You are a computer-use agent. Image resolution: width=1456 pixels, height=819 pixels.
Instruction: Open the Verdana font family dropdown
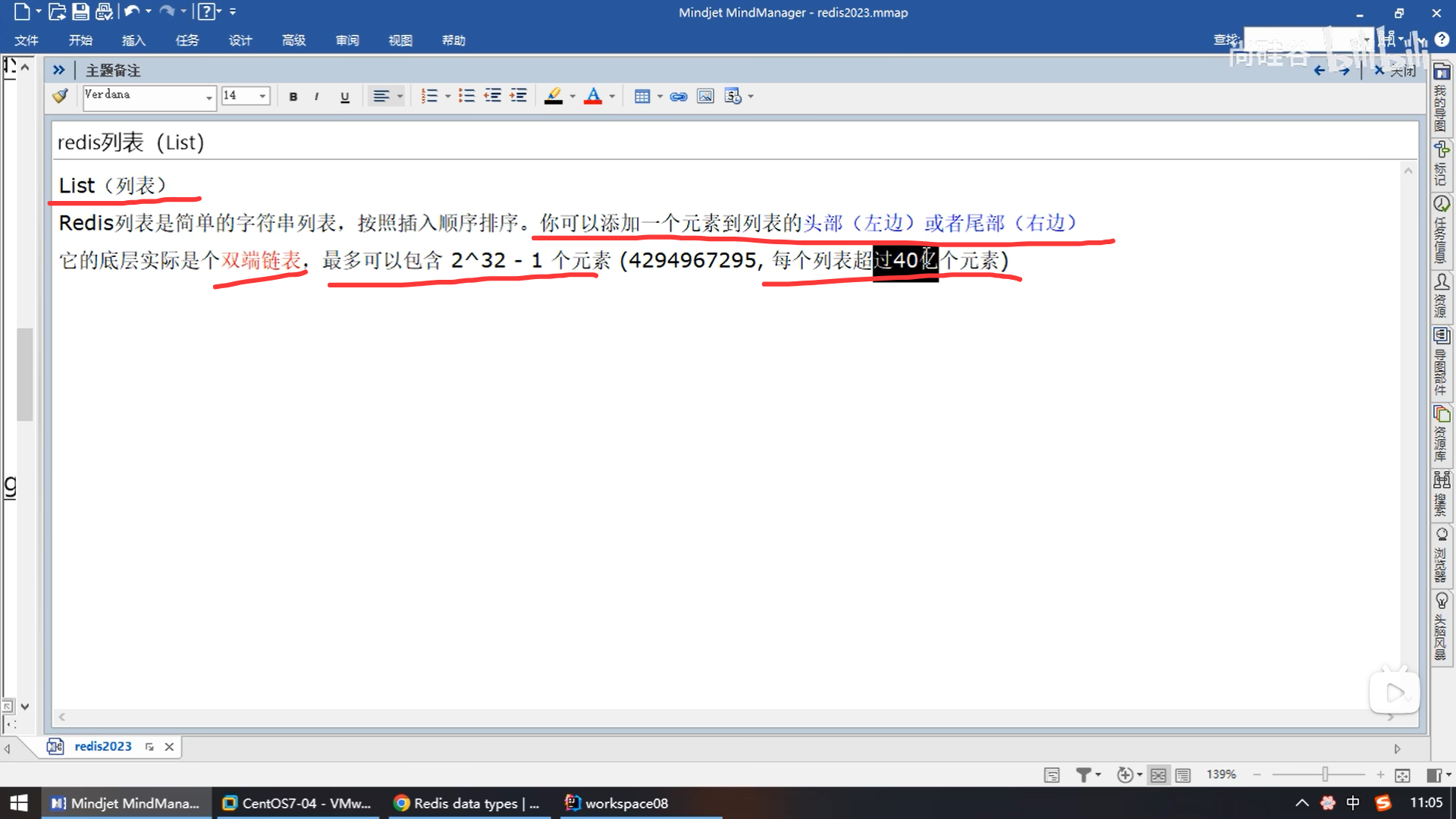209,96
